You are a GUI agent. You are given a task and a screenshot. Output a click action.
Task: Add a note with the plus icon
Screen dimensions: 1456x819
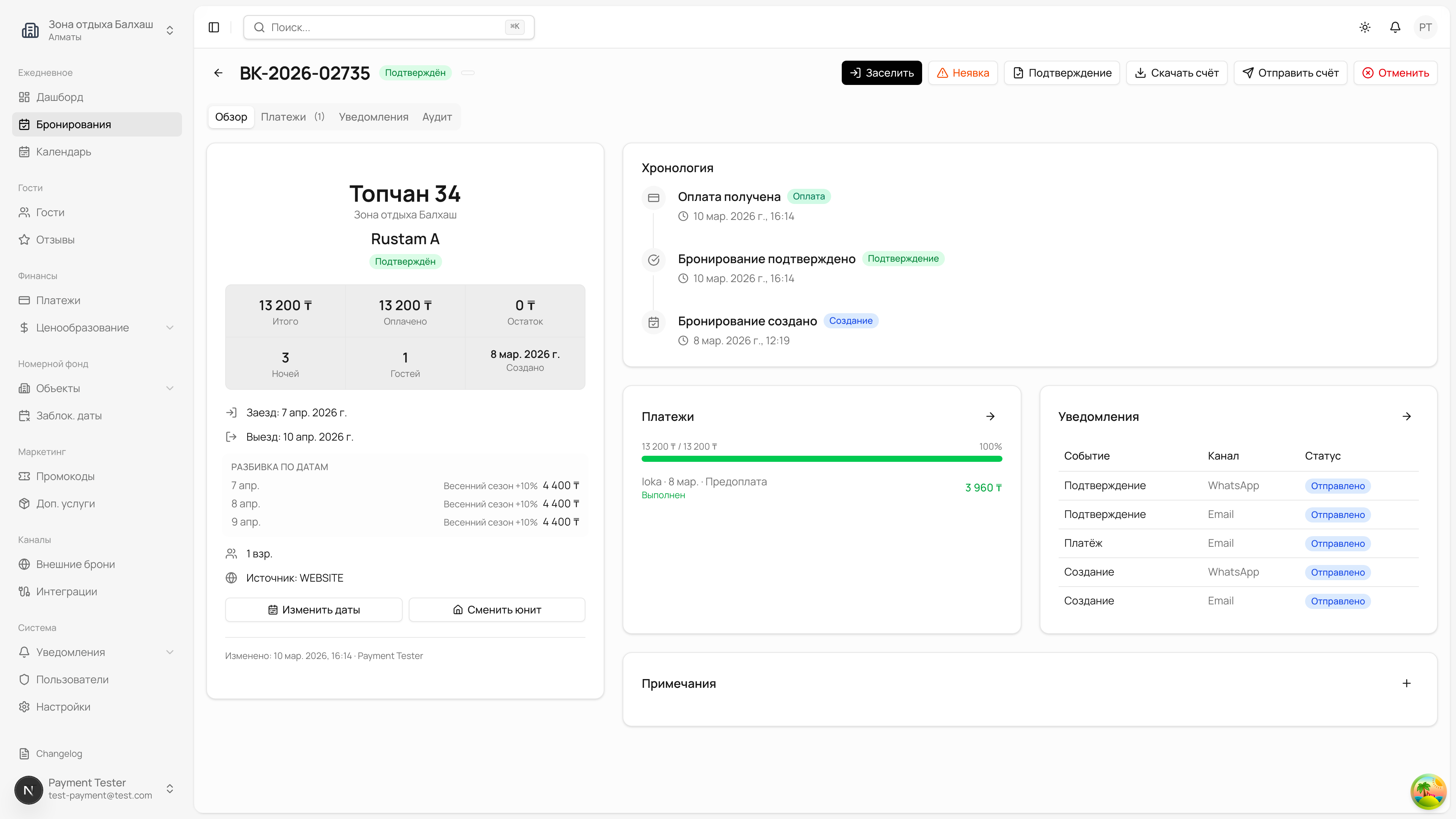[1406, 683]
